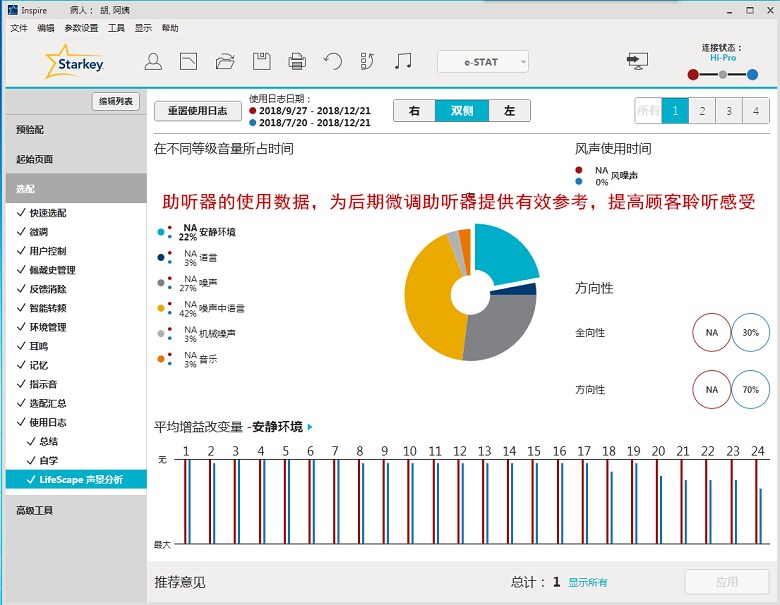Click the music note icon
Image resolution: width=780 pixels, height=605 pixels.
[x=403, y=61]
